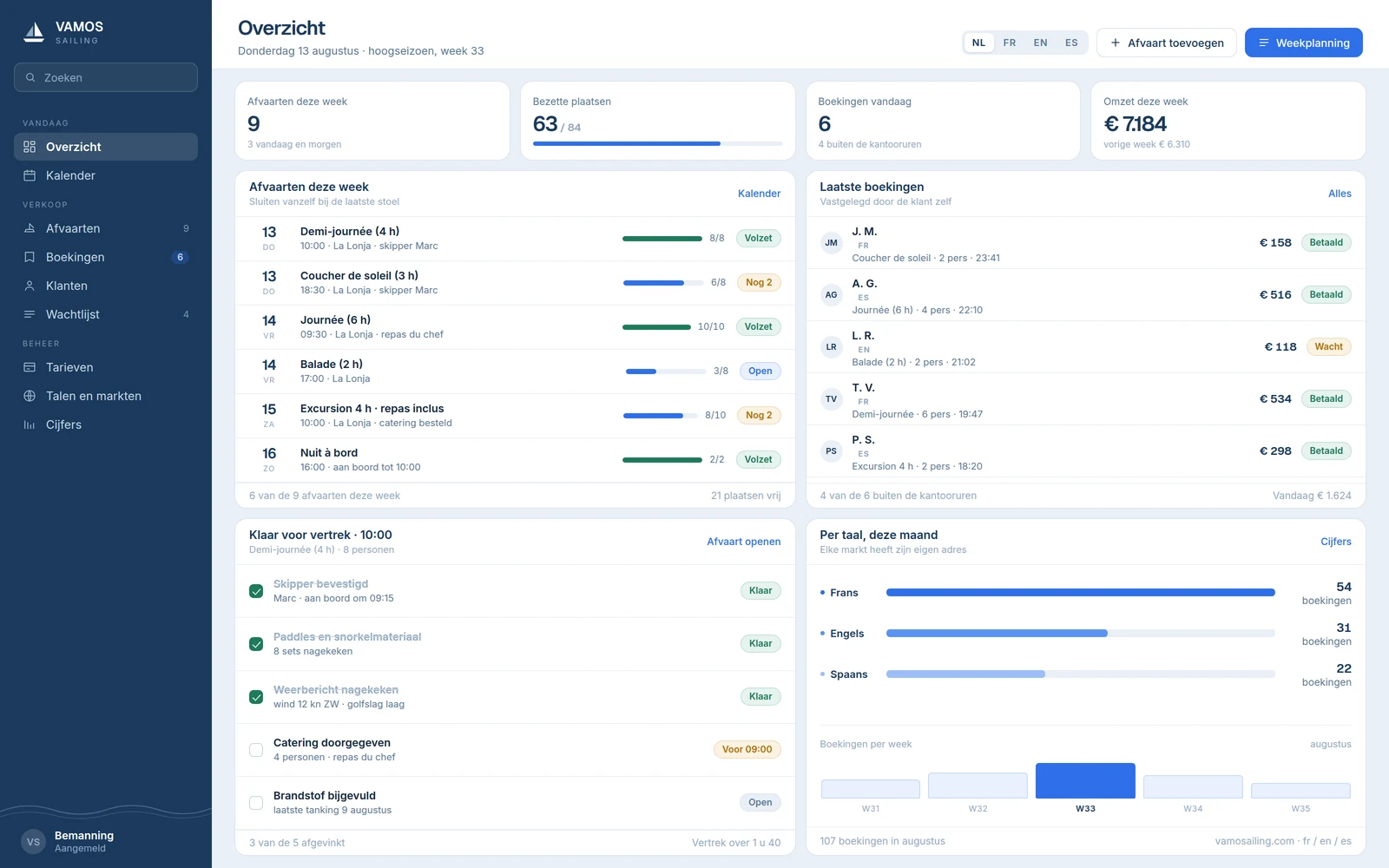This screenshot has height=868, width=1389.
Task: Open the Alles link in Laatste boekingen
Action: click(1340, 194)
